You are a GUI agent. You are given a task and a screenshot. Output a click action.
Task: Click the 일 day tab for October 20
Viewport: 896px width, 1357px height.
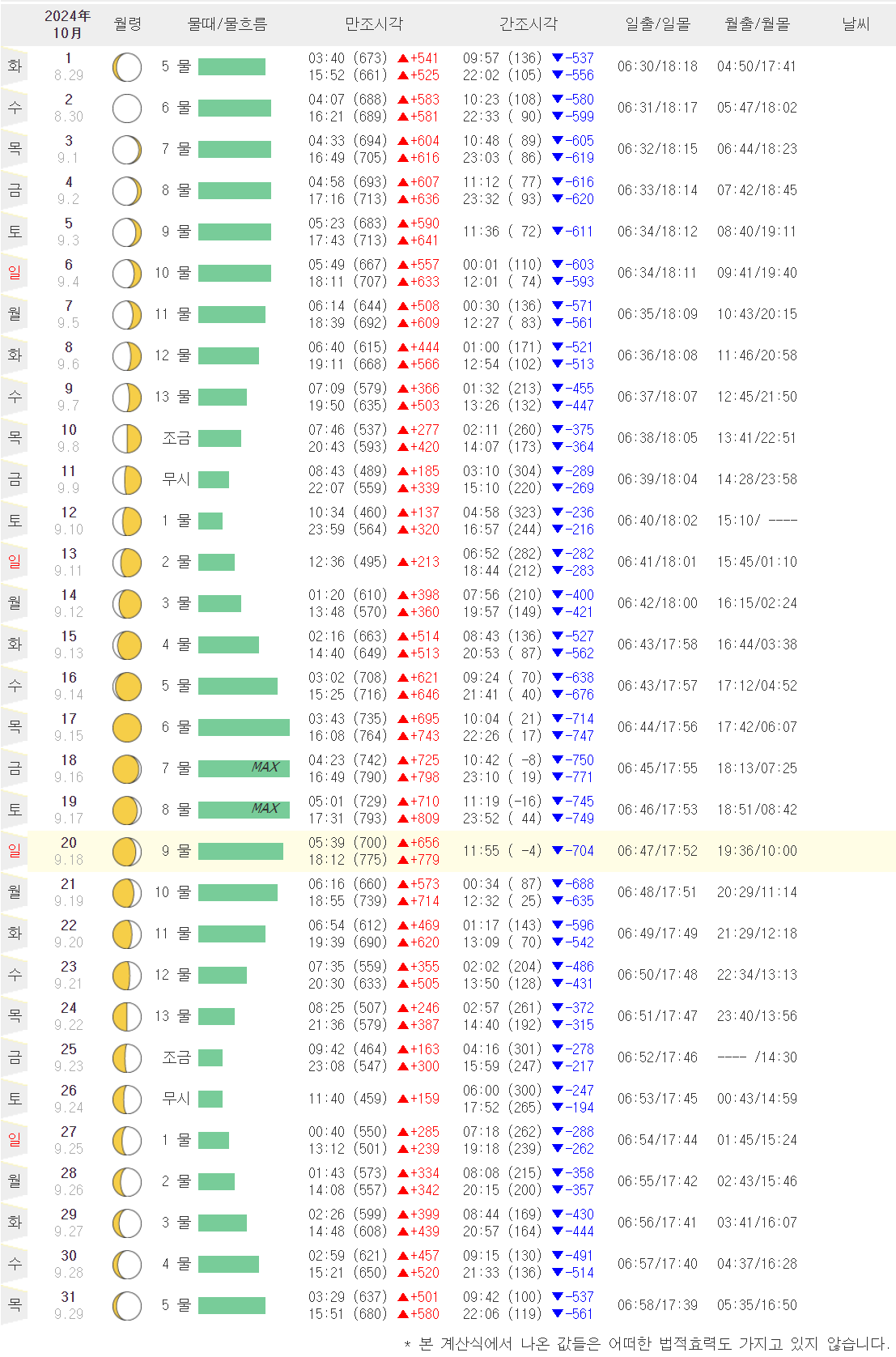15,850
